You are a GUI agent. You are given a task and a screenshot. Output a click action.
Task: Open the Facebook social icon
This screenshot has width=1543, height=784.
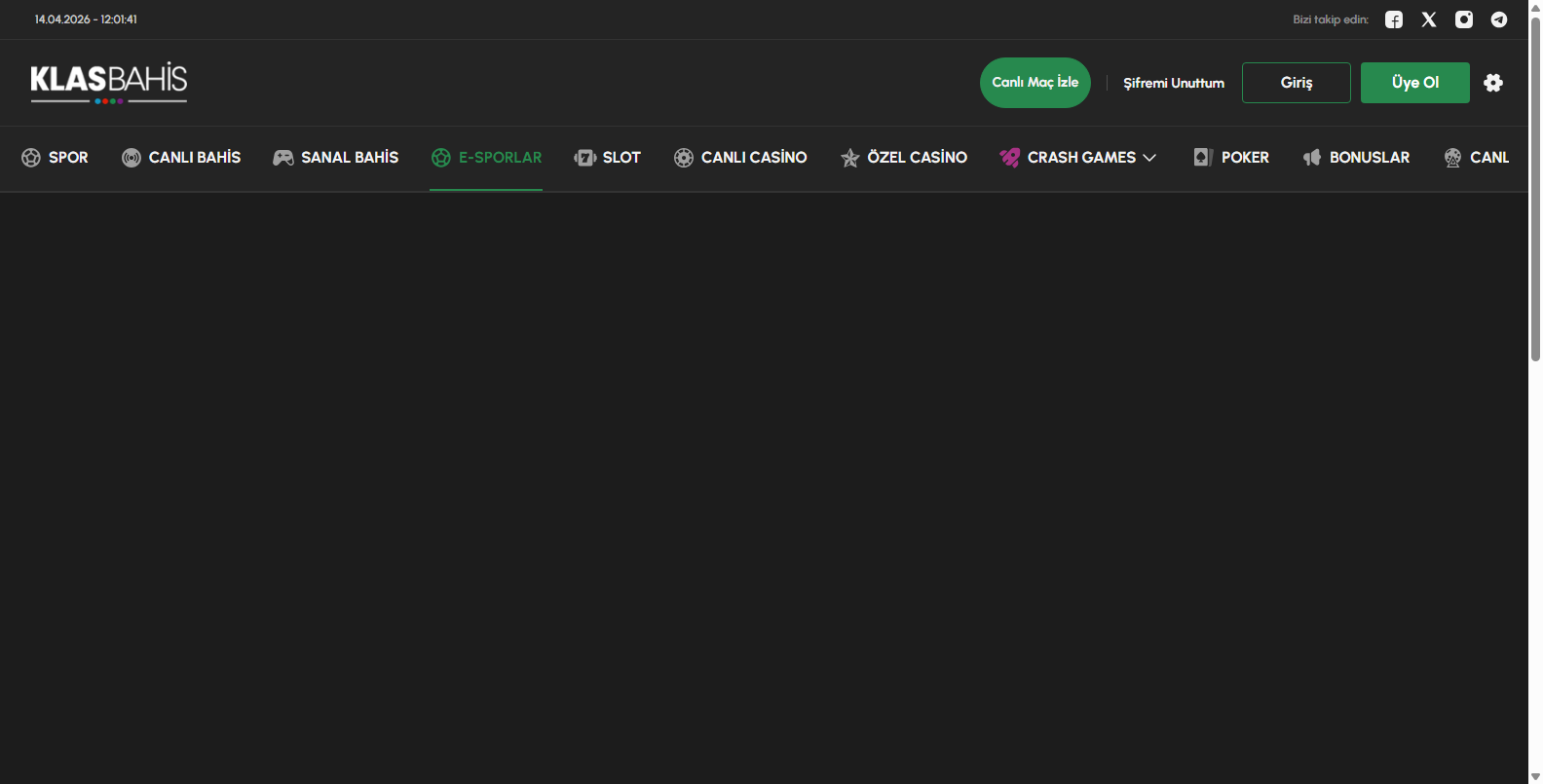[x=1394, y=19]
